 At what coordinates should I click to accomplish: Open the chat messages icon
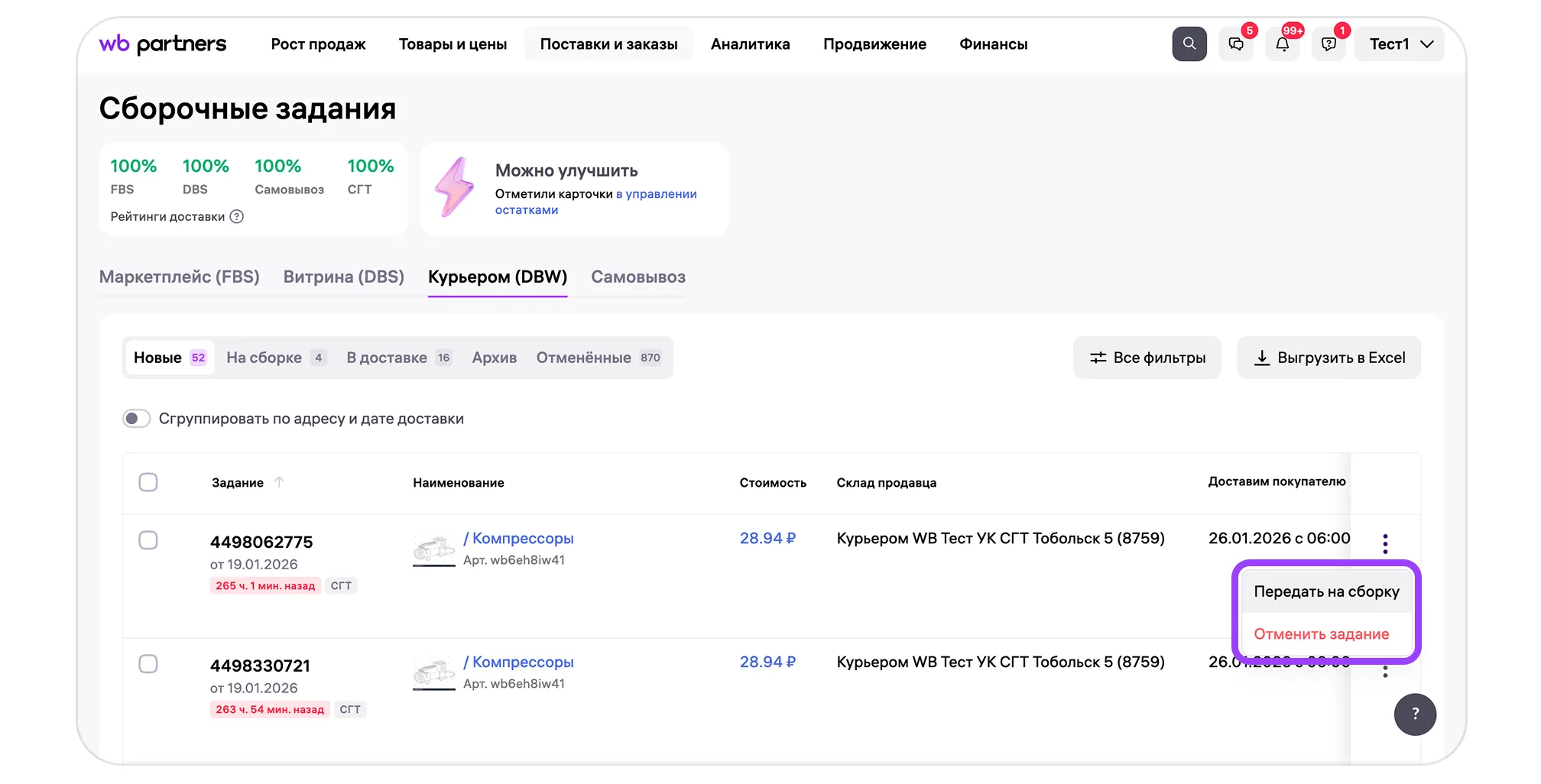1236,44
